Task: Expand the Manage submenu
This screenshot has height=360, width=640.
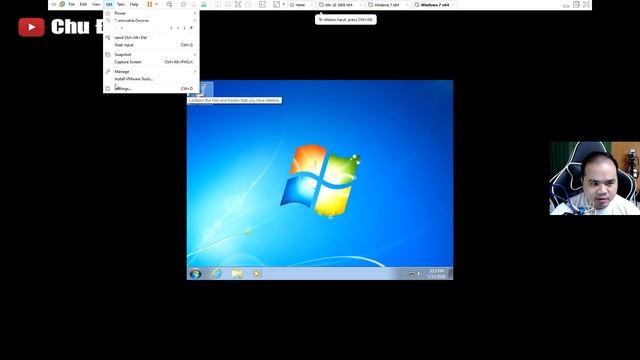Action: point(151,71)
